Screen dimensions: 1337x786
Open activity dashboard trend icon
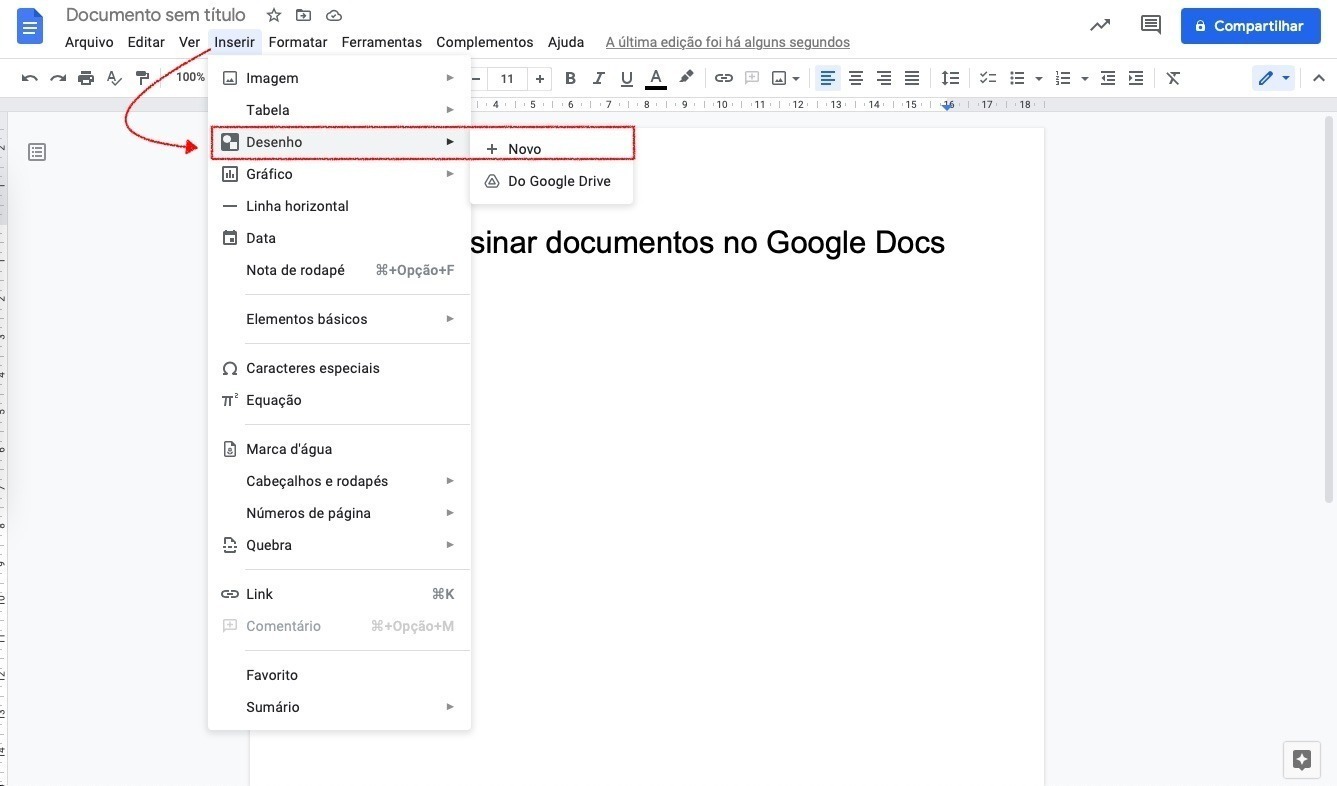pos(1100,25)
